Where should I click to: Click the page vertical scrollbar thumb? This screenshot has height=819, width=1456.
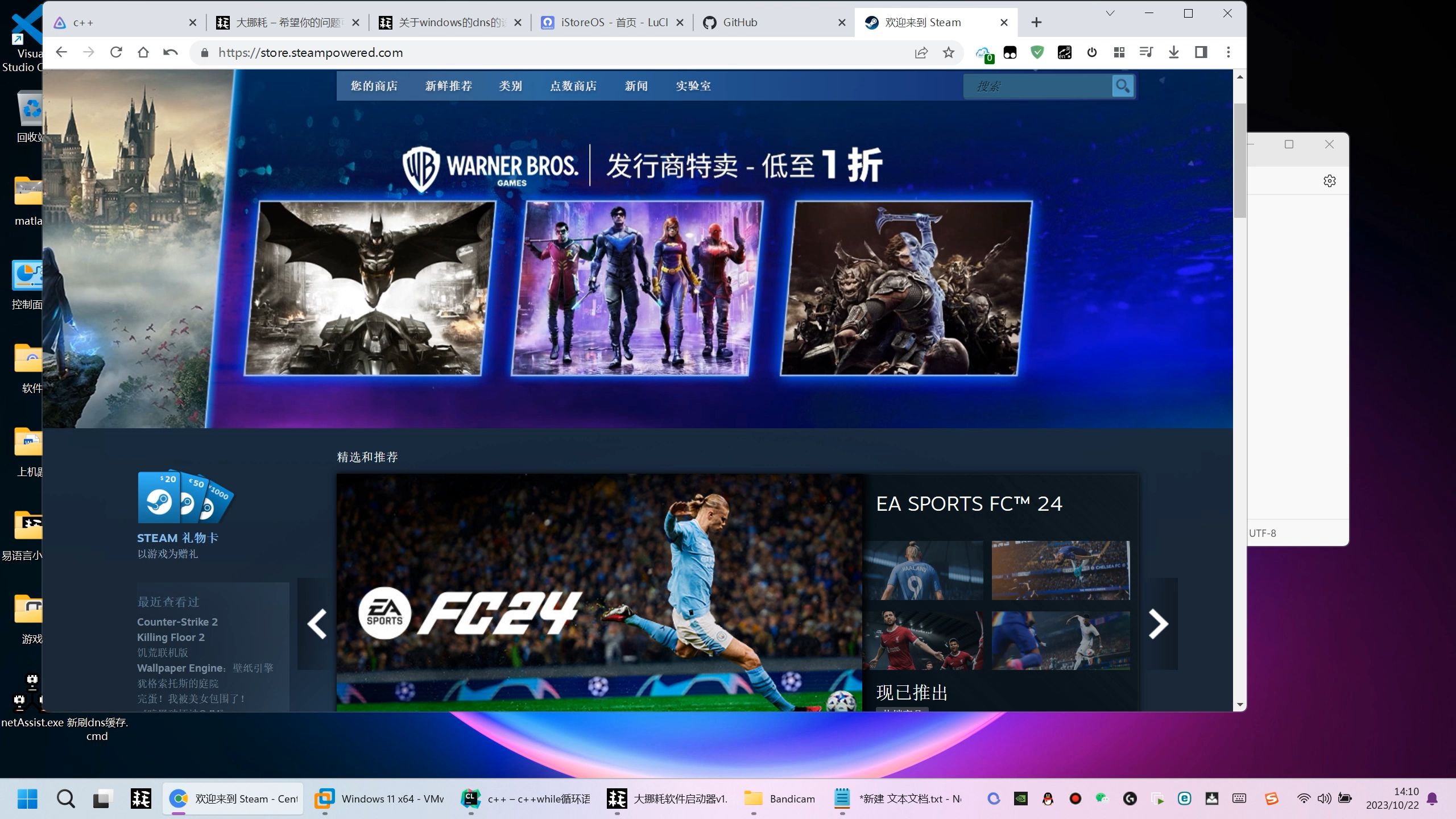tap(1240, 159)
